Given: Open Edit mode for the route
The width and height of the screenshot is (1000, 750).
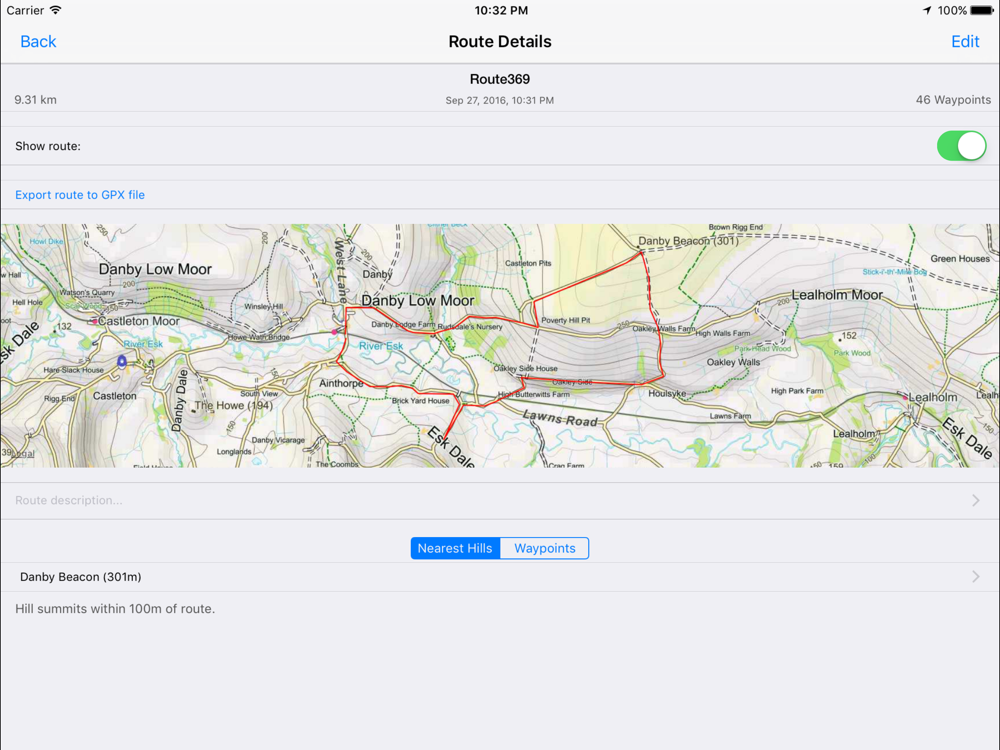Looking at the screenshot, I should pos(965,41).
